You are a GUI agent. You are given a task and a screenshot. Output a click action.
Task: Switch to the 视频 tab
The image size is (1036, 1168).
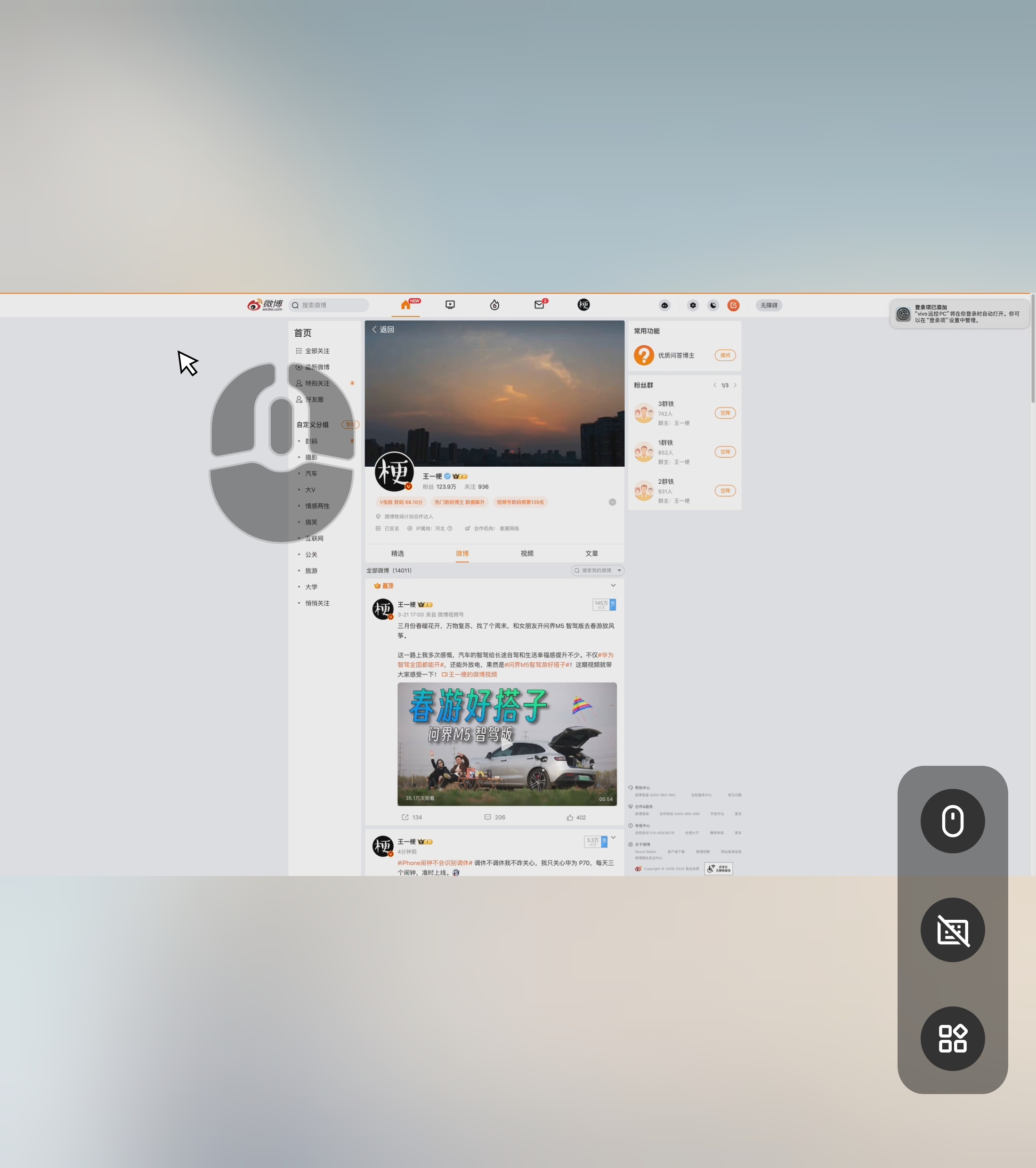tap(527, 554)
